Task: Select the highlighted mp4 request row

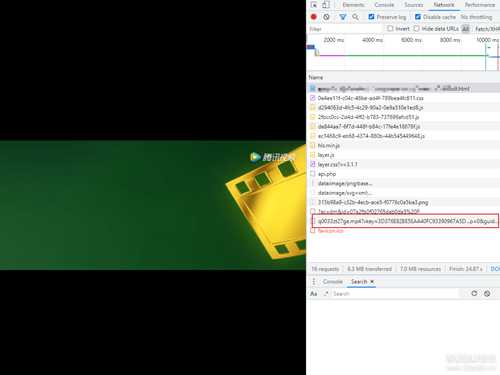Action: click(405, 221)
